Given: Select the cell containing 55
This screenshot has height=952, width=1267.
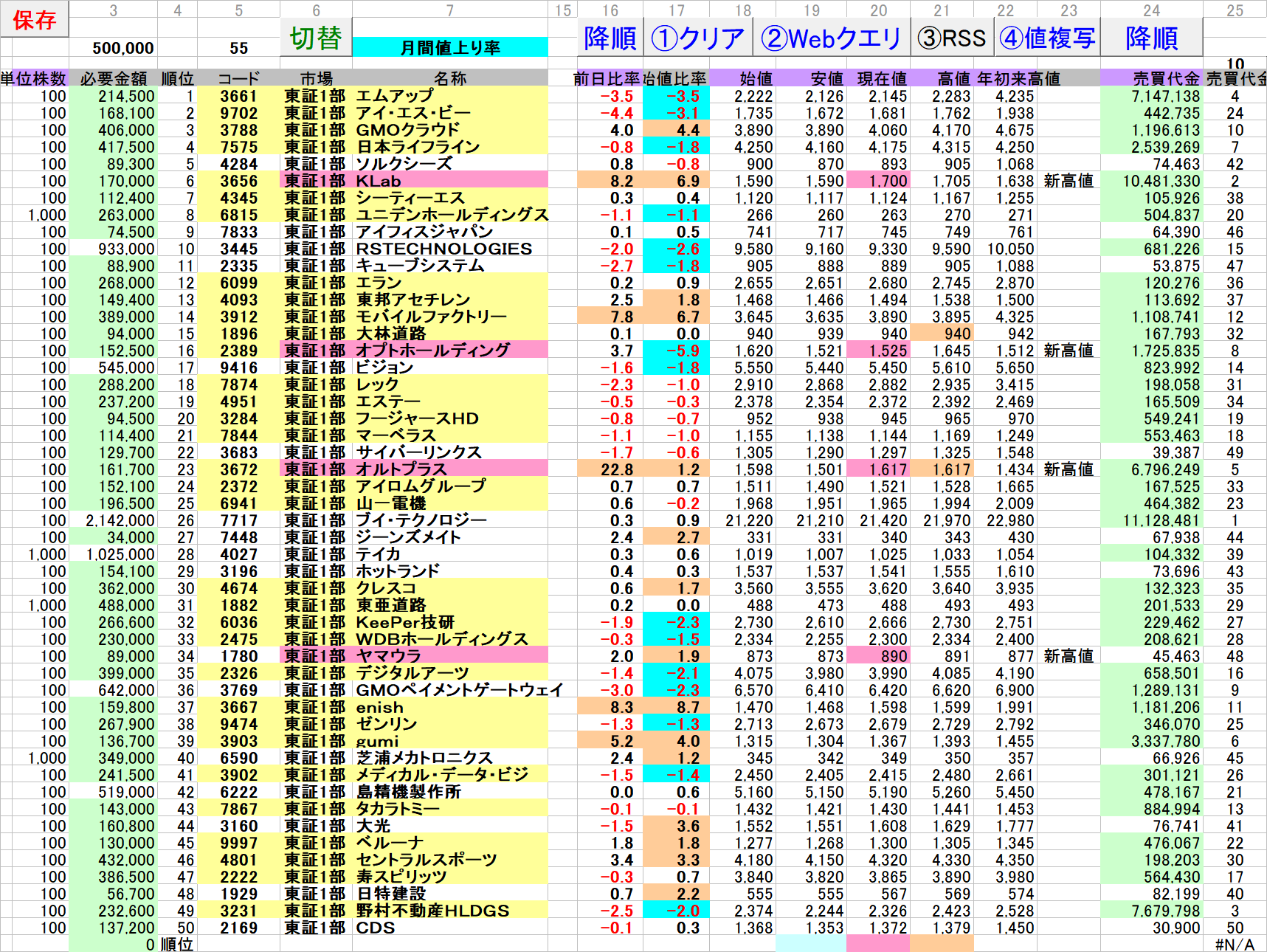Looking at the screenshot, I should (x=239, y=48).
